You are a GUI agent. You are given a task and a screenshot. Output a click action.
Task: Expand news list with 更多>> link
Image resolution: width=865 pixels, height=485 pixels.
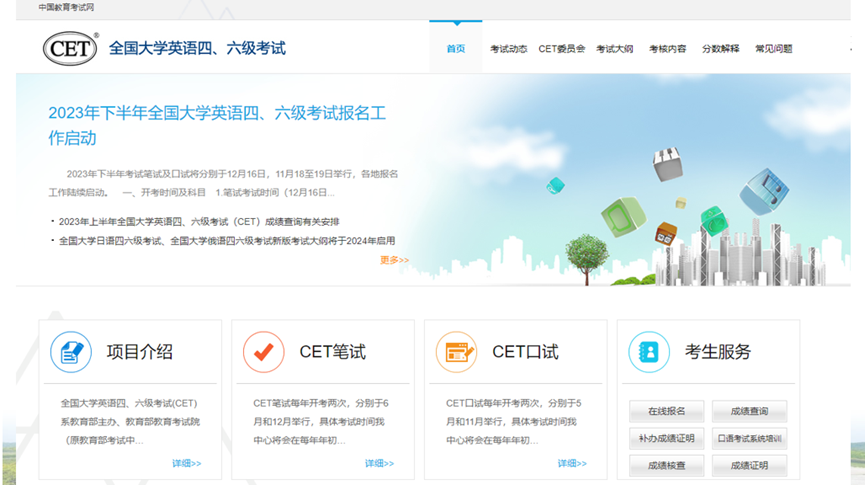coord(394,260)
